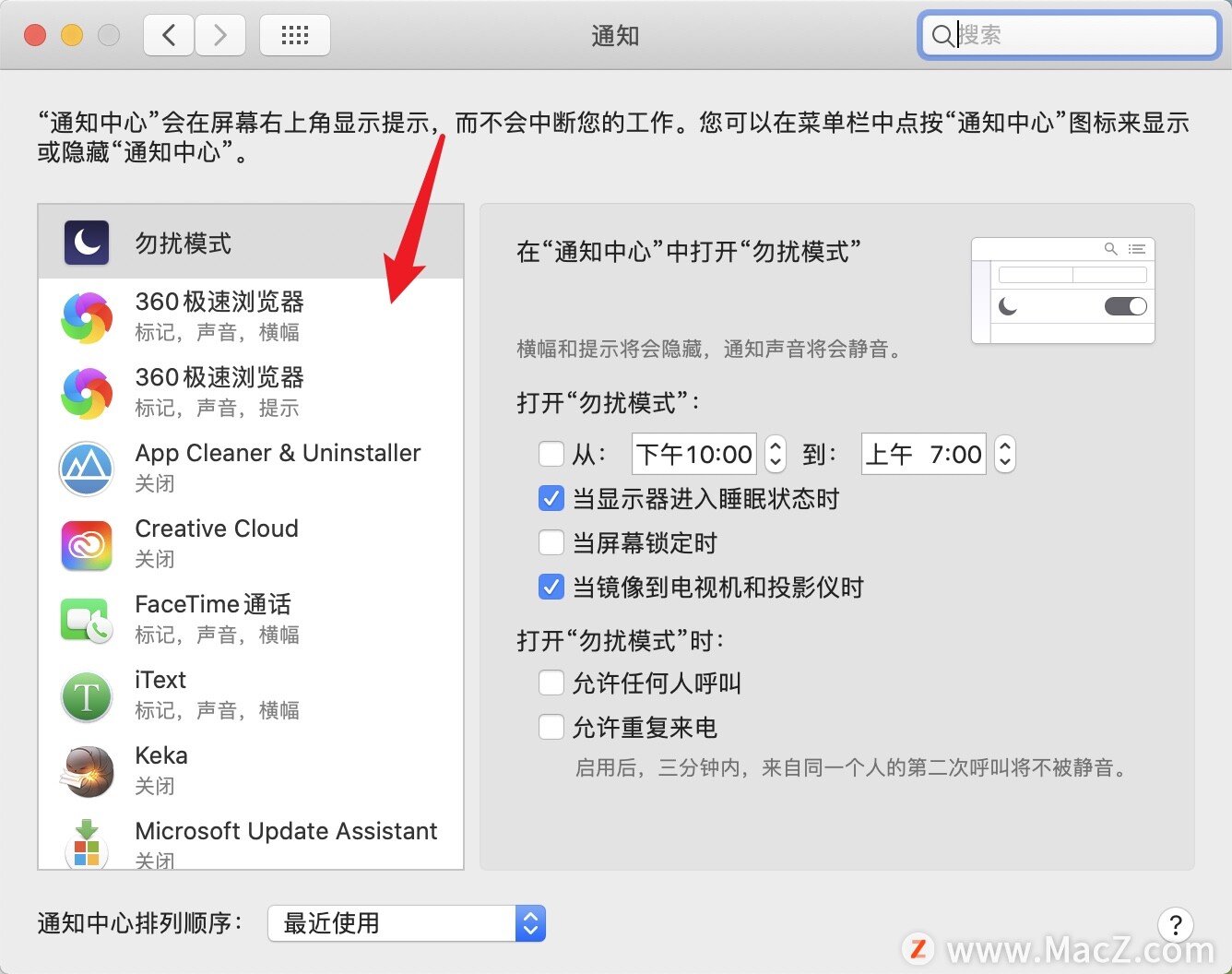Open App Cleaner & Uninstaller icon entry
The height and width of the screenshot is (974, 1232).
[87, 469]
